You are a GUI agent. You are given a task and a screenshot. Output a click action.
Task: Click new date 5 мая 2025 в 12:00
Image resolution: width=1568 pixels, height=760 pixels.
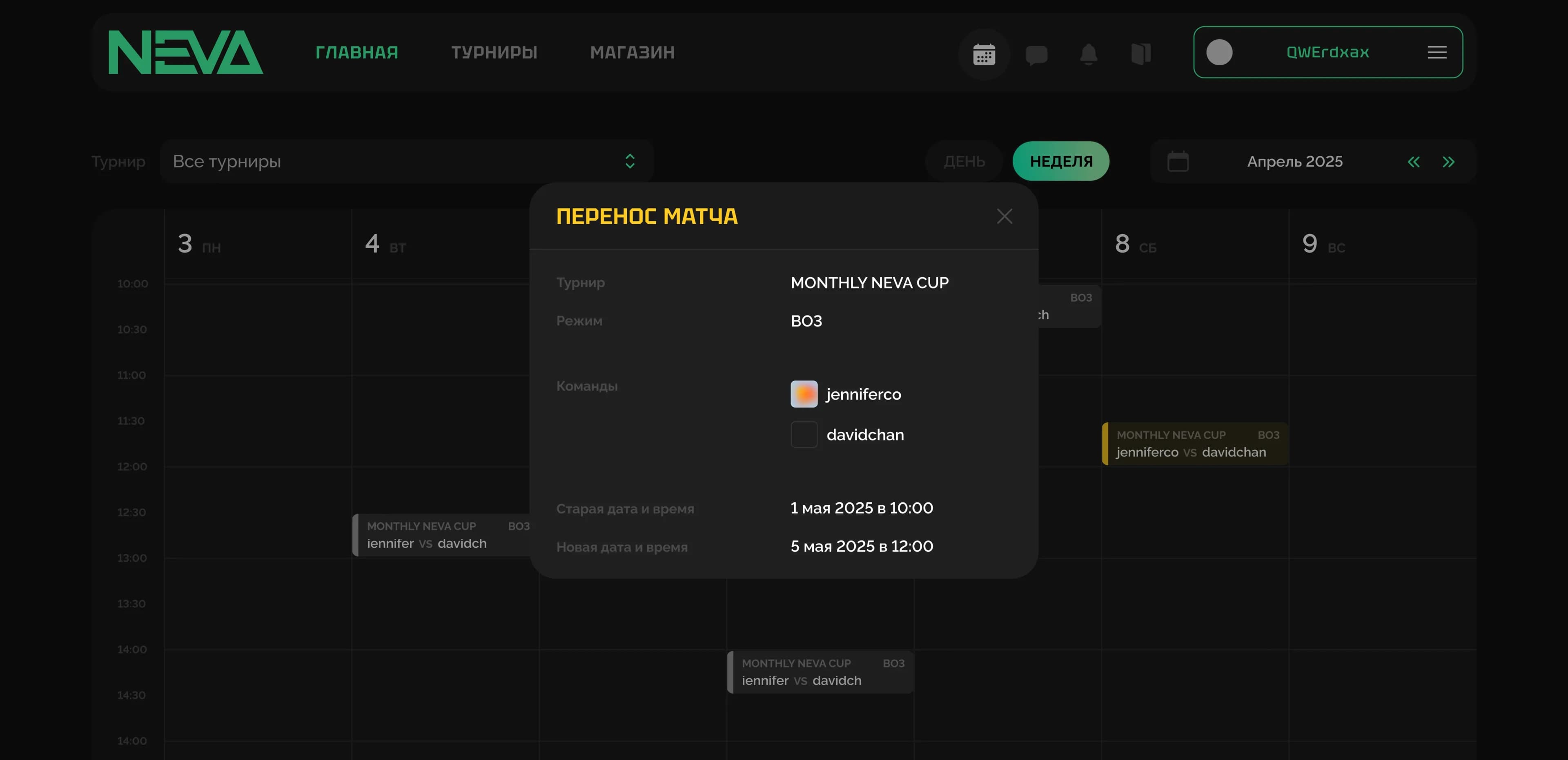(x=861, y=547)
